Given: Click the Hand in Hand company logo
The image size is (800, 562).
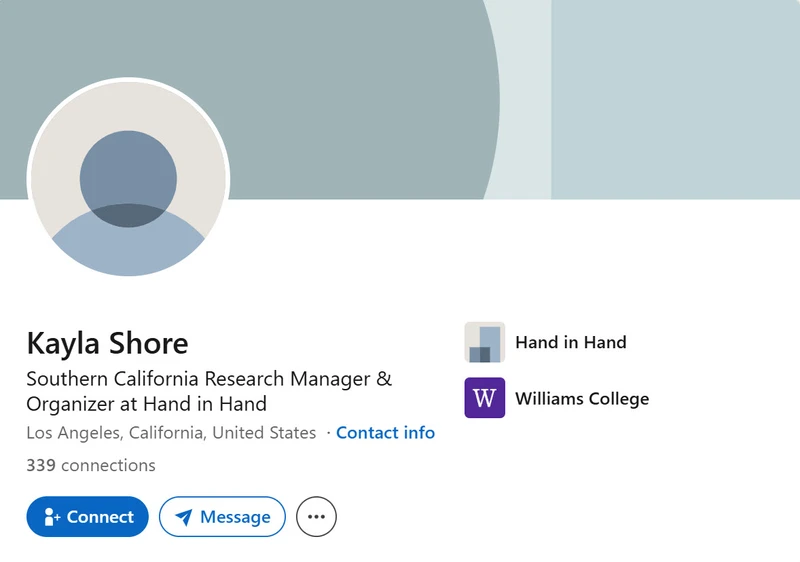Looking at the screenshot, I should point(485,342).
